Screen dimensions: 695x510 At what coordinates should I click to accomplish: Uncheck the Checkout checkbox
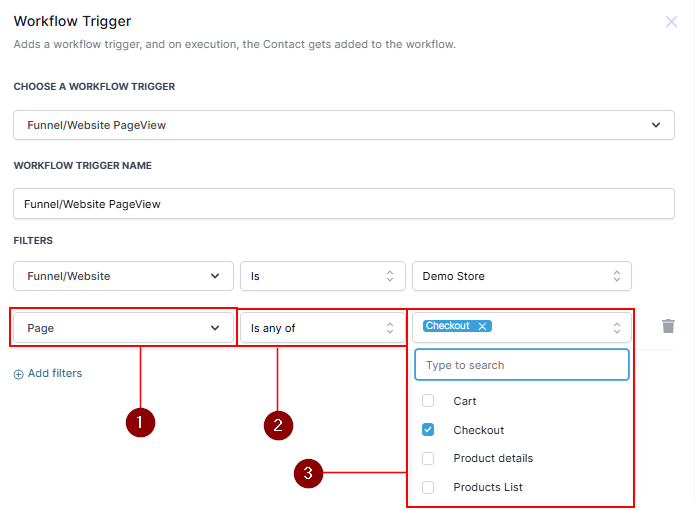(428, 430)
